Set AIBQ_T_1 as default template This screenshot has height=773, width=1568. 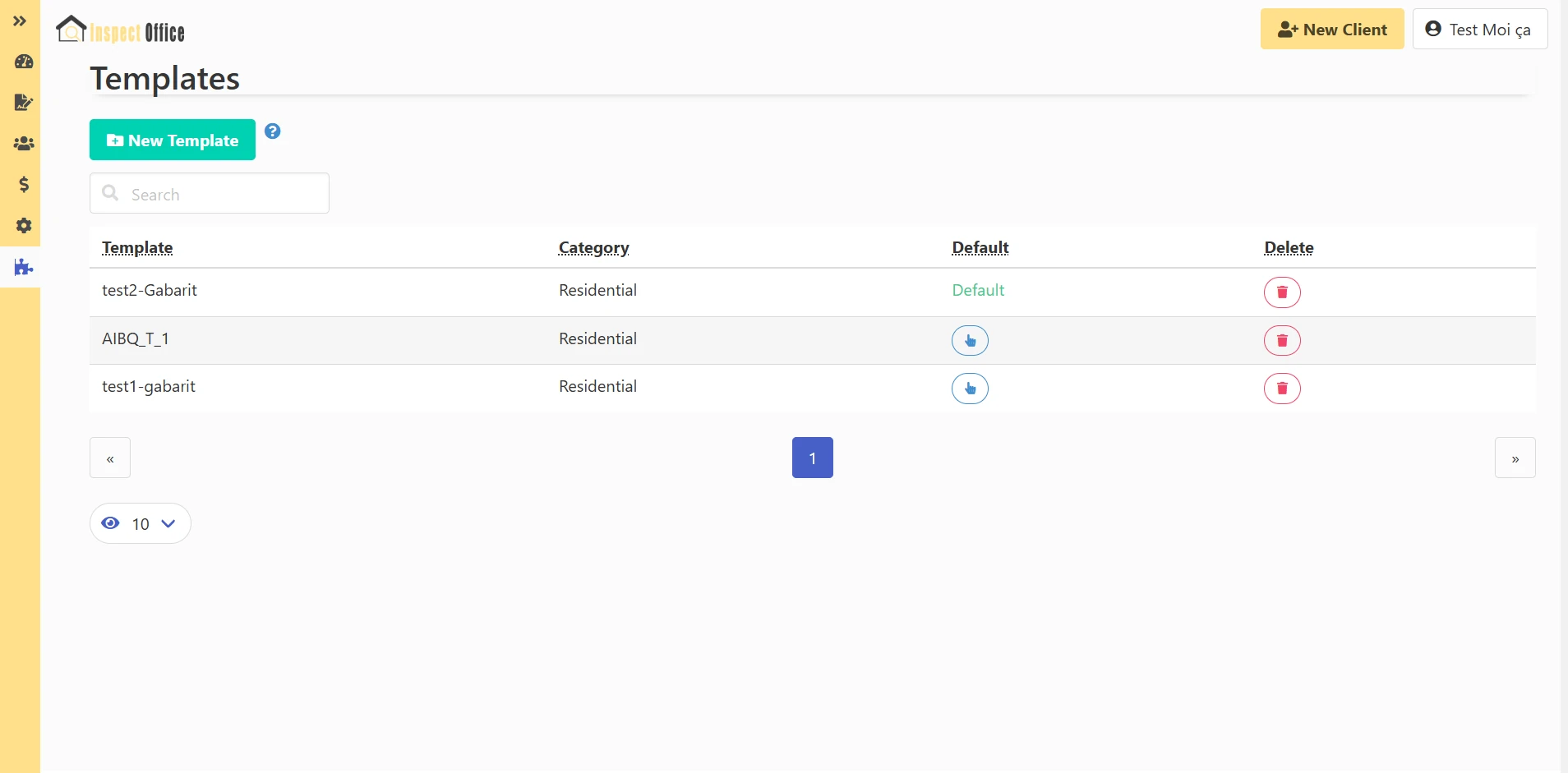[970, 341]
